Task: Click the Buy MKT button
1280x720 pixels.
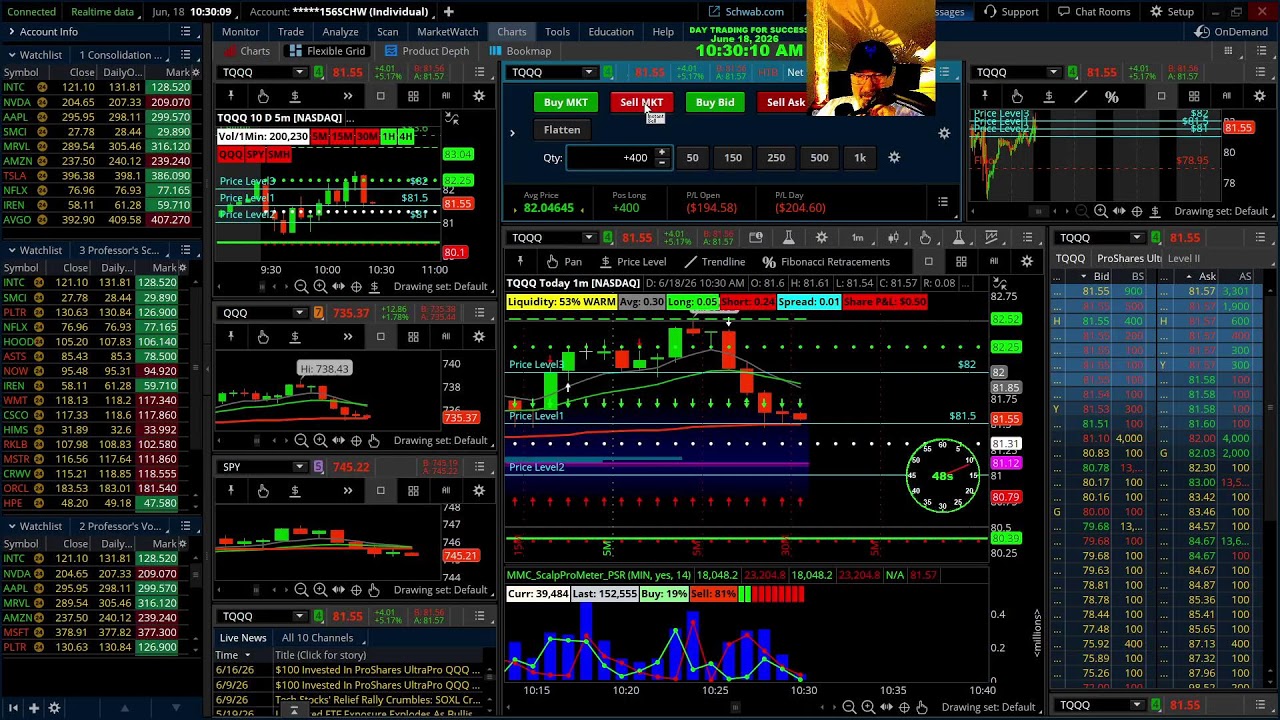Action: pos(565,102)
